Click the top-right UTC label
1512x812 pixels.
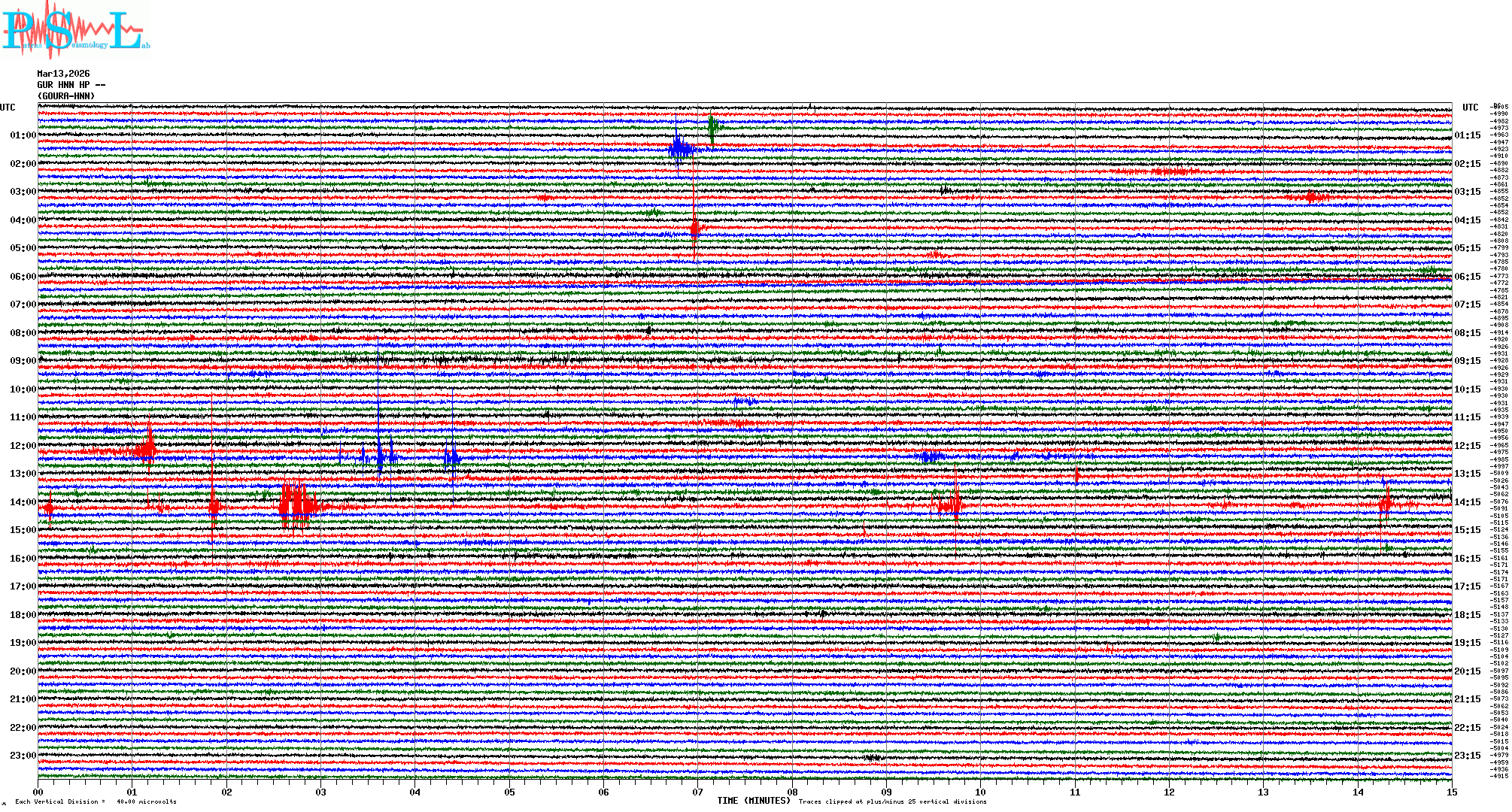pyautogui.click(x=1470, y=108)
